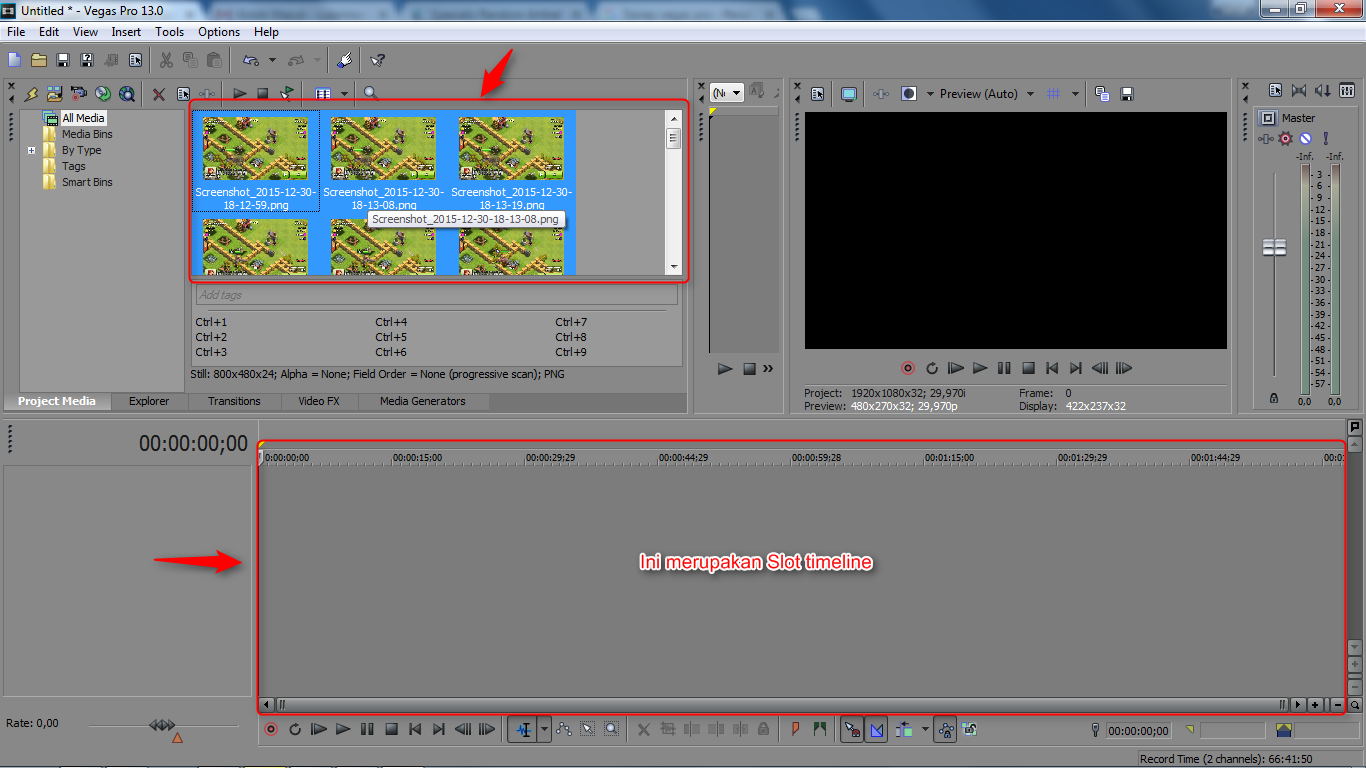Open the File menu

point(16,32)
